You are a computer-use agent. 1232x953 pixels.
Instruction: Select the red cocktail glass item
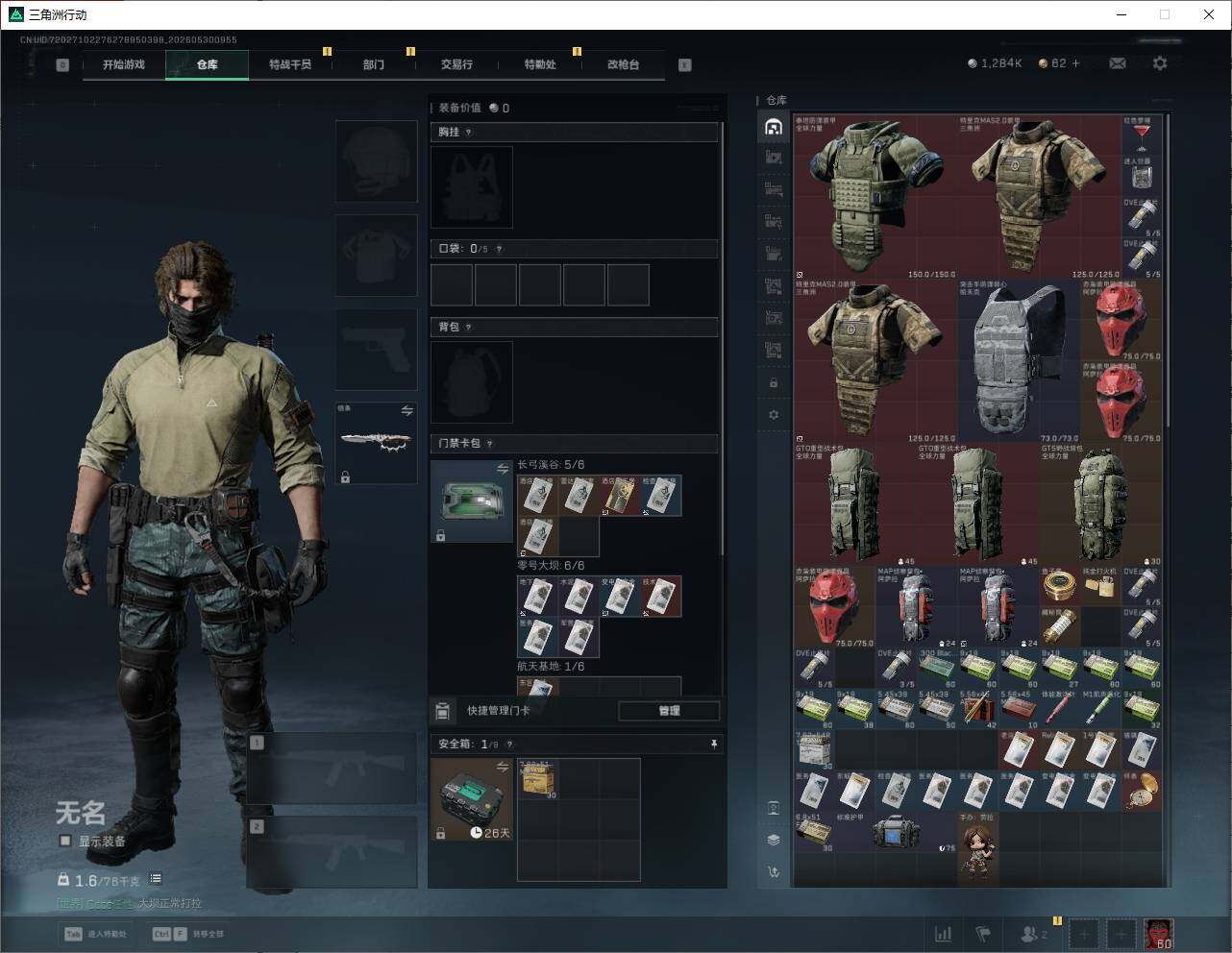point(1142,135)
